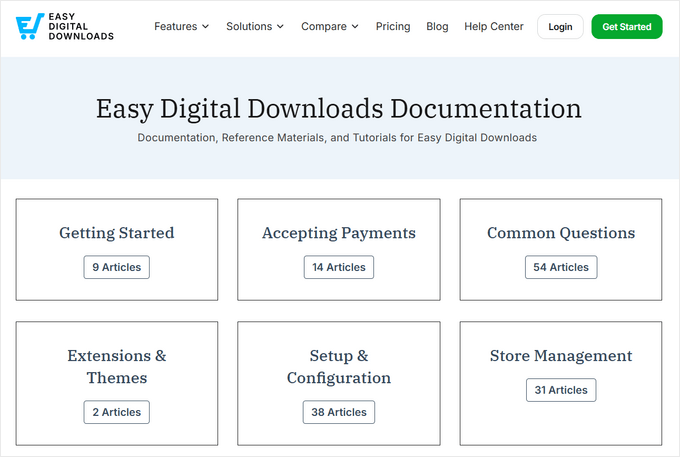
Task: Click the 9 Articles badge
Action: coord(117,267)
